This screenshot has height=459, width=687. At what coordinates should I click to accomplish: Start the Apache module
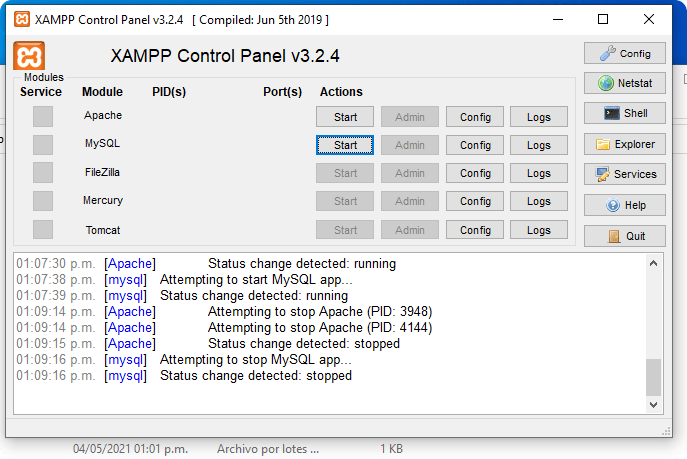point(345,117)
